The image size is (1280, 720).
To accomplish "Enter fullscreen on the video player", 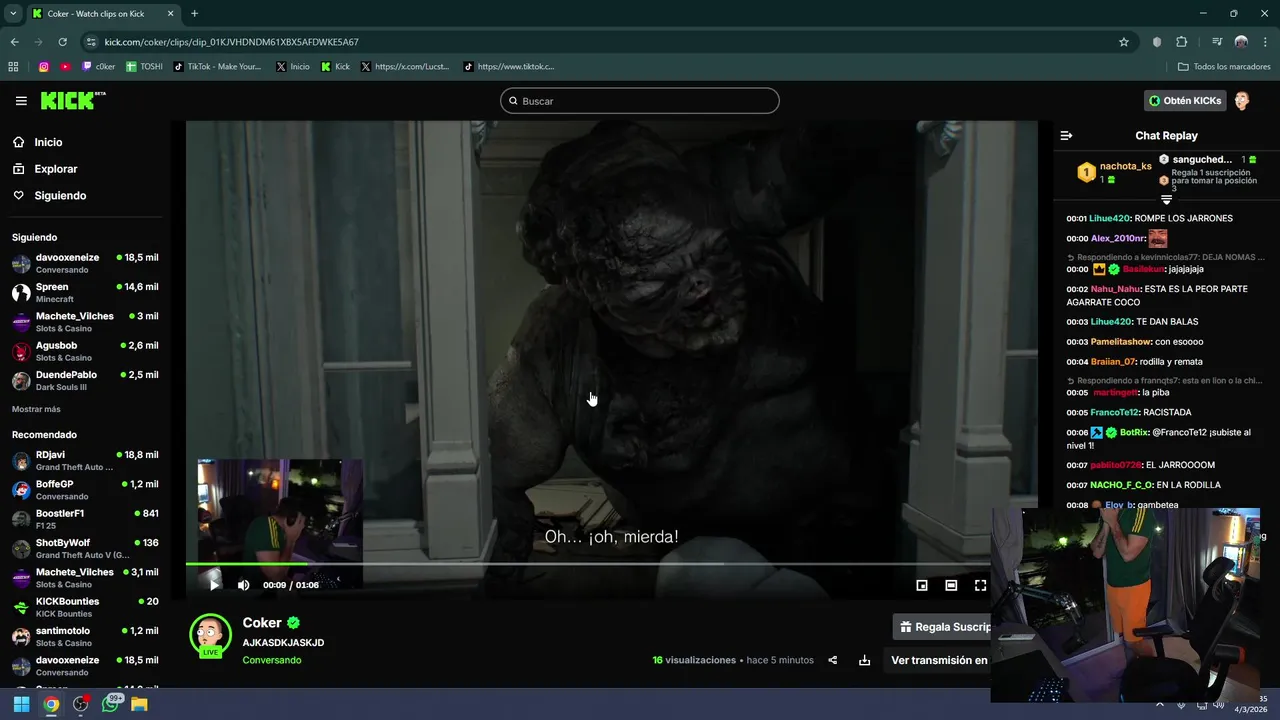I will [980, 585].
